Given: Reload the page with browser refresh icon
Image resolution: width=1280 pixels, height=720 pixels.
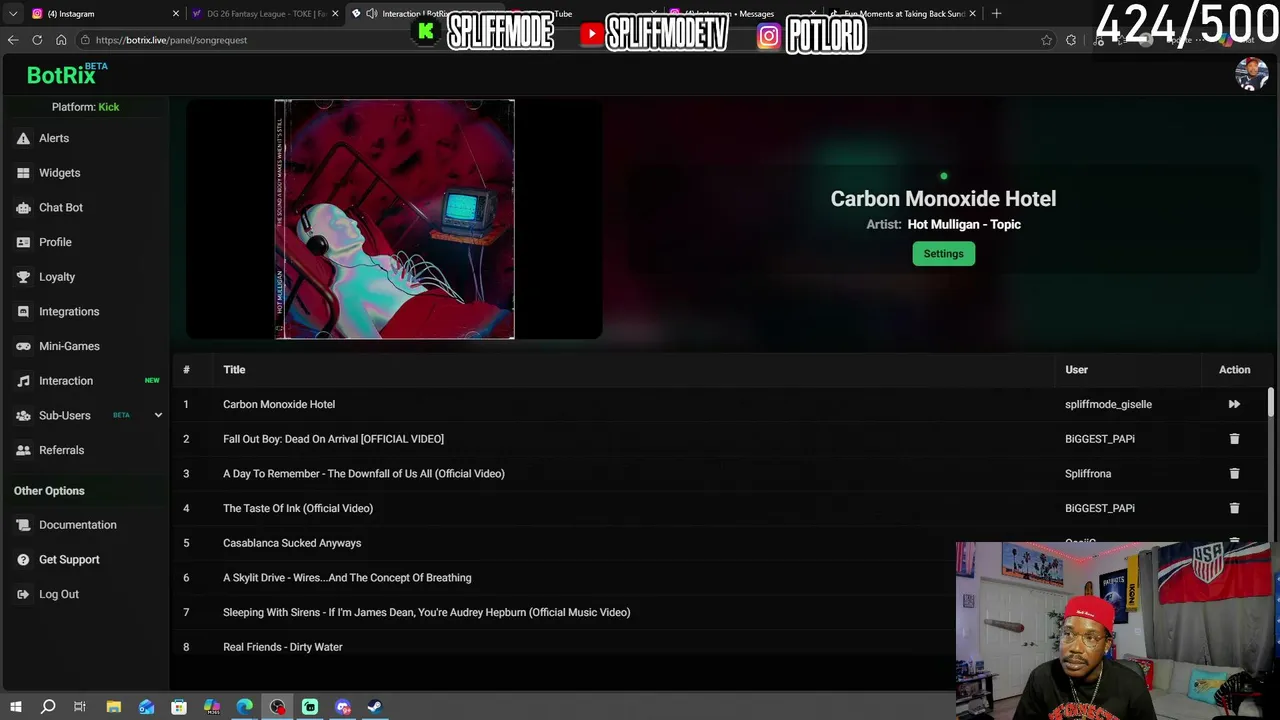Looking at the screenshot, I should [x=37, y=40].
